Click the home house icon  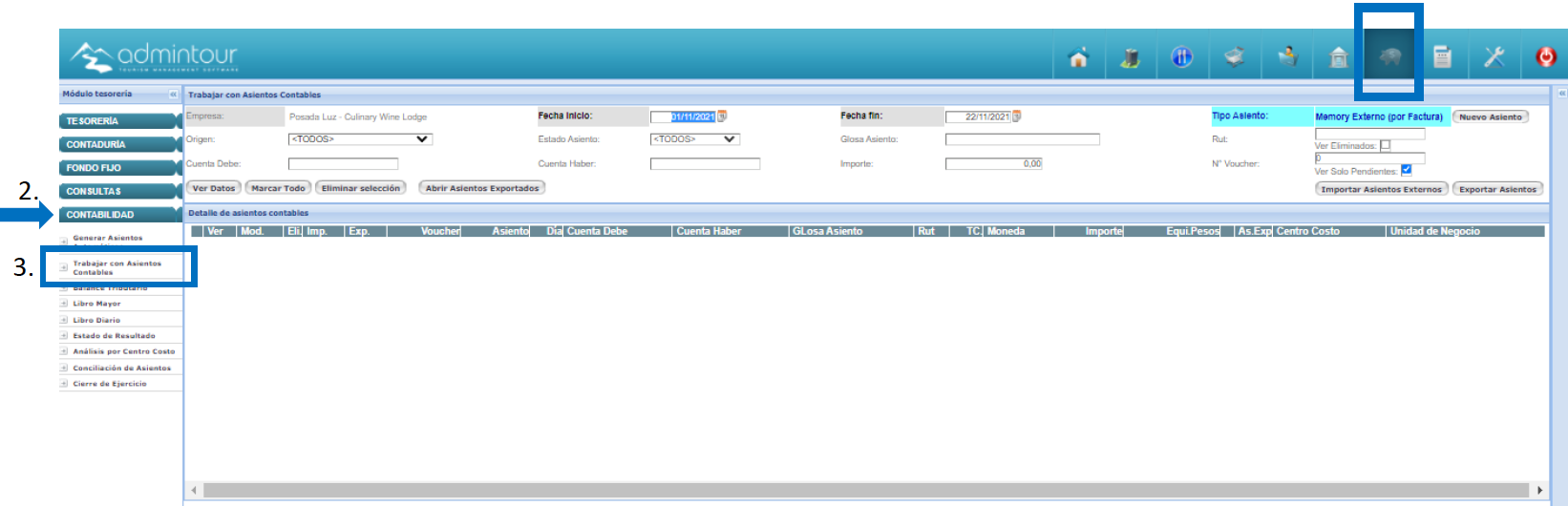[1078, 58]
